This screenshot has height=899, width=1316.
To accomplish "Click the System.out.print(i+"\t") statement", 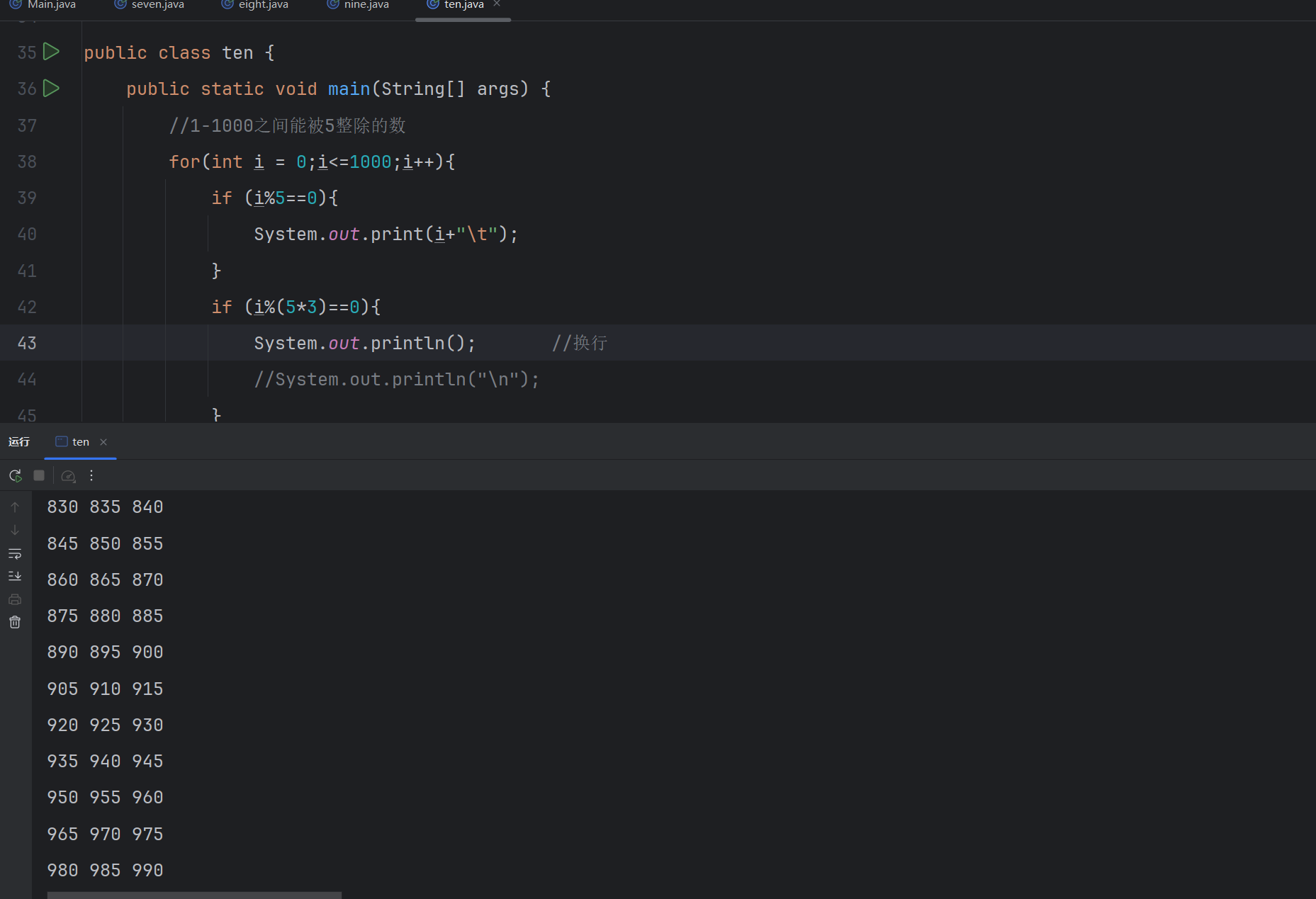I will tap(386, 234).
